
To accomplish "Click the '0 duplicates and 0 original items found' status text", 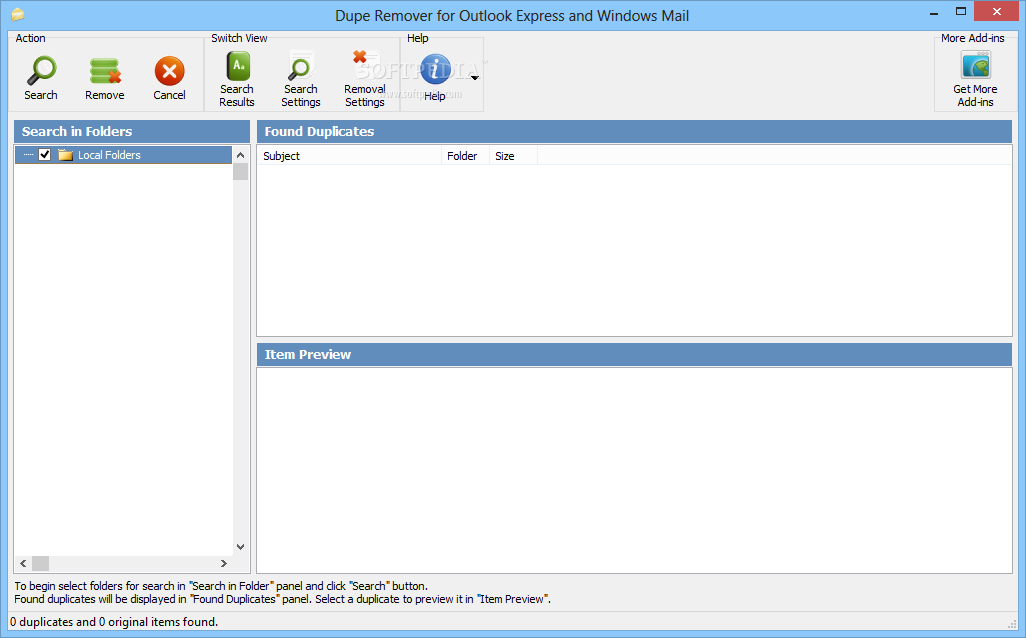I will 114,622.
